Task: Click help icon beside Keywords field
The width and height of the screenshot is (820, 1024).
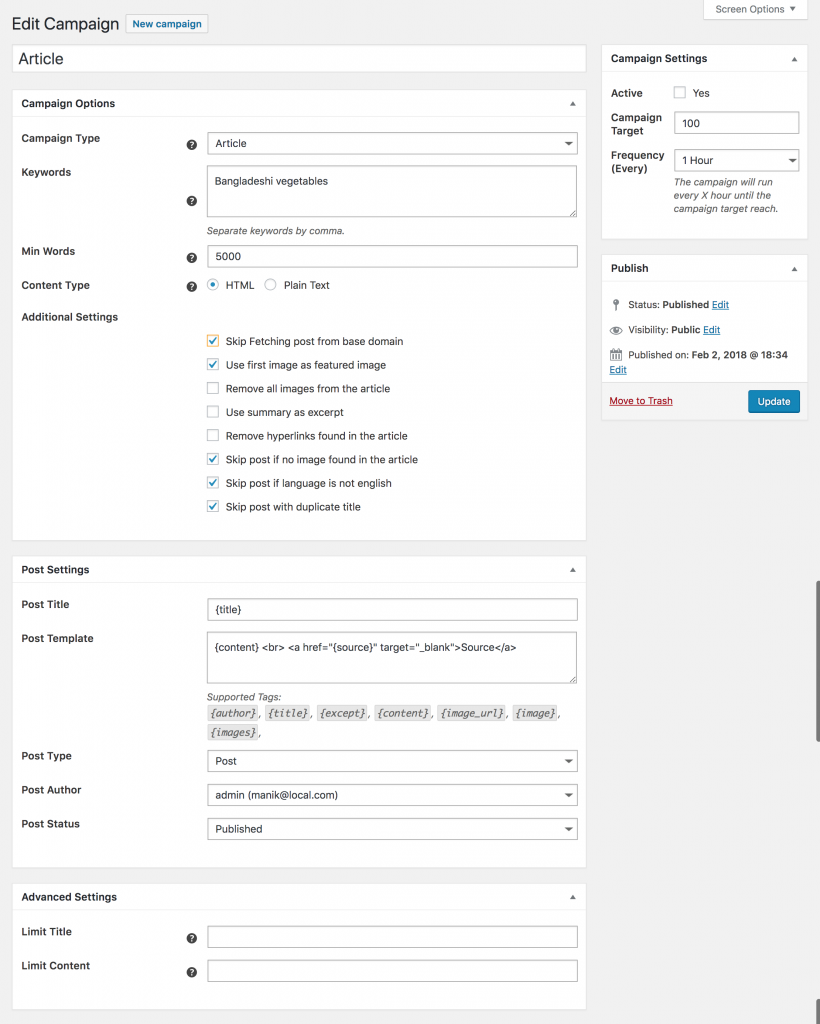Action: click(191, 201)
